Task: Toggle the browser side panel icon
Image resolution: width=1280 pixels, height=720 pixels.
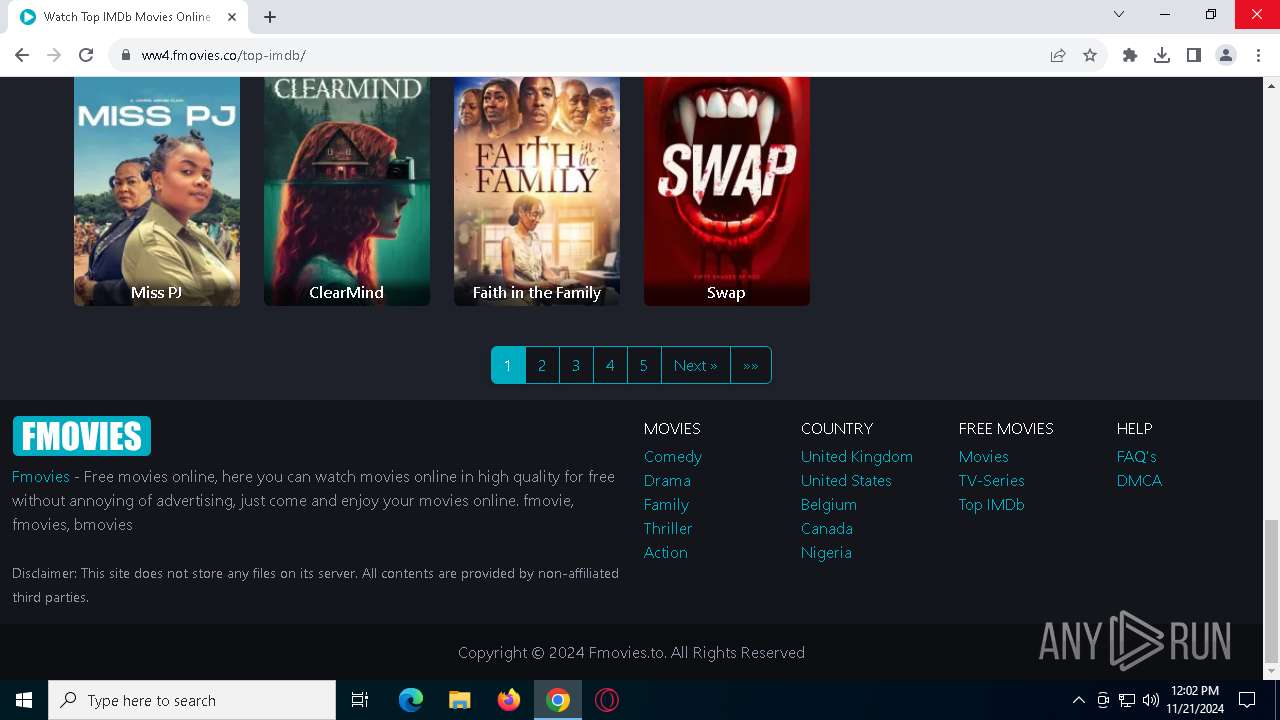Action: (1194, 55)
